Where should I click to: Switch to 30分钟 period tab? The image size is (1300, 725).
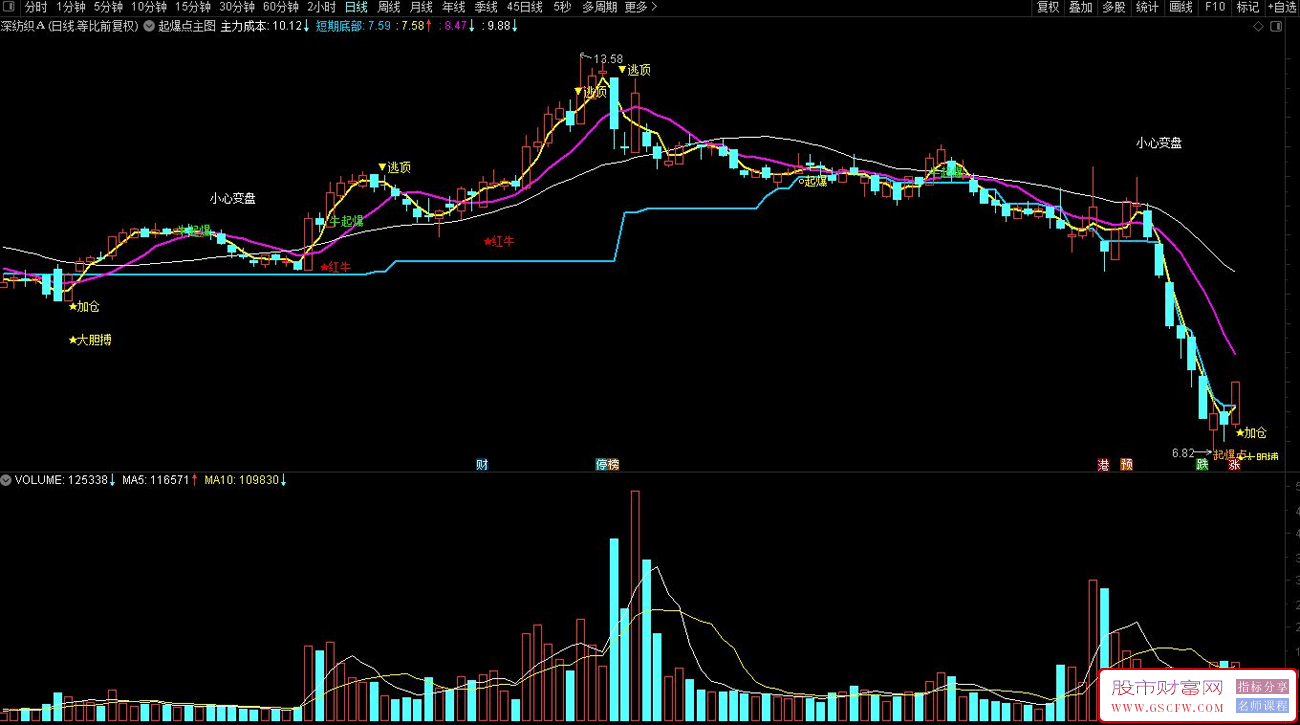237,7
